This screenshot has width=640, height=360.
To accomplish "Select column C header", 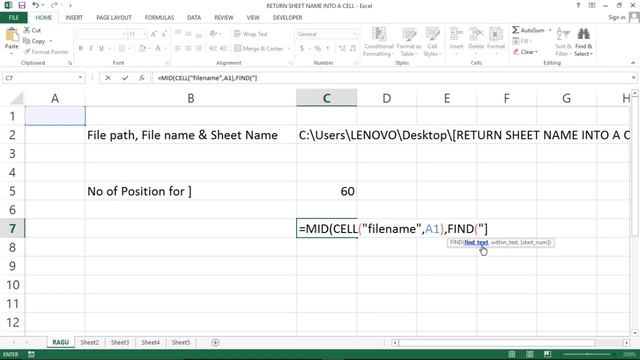I will (x=327, y=98).
